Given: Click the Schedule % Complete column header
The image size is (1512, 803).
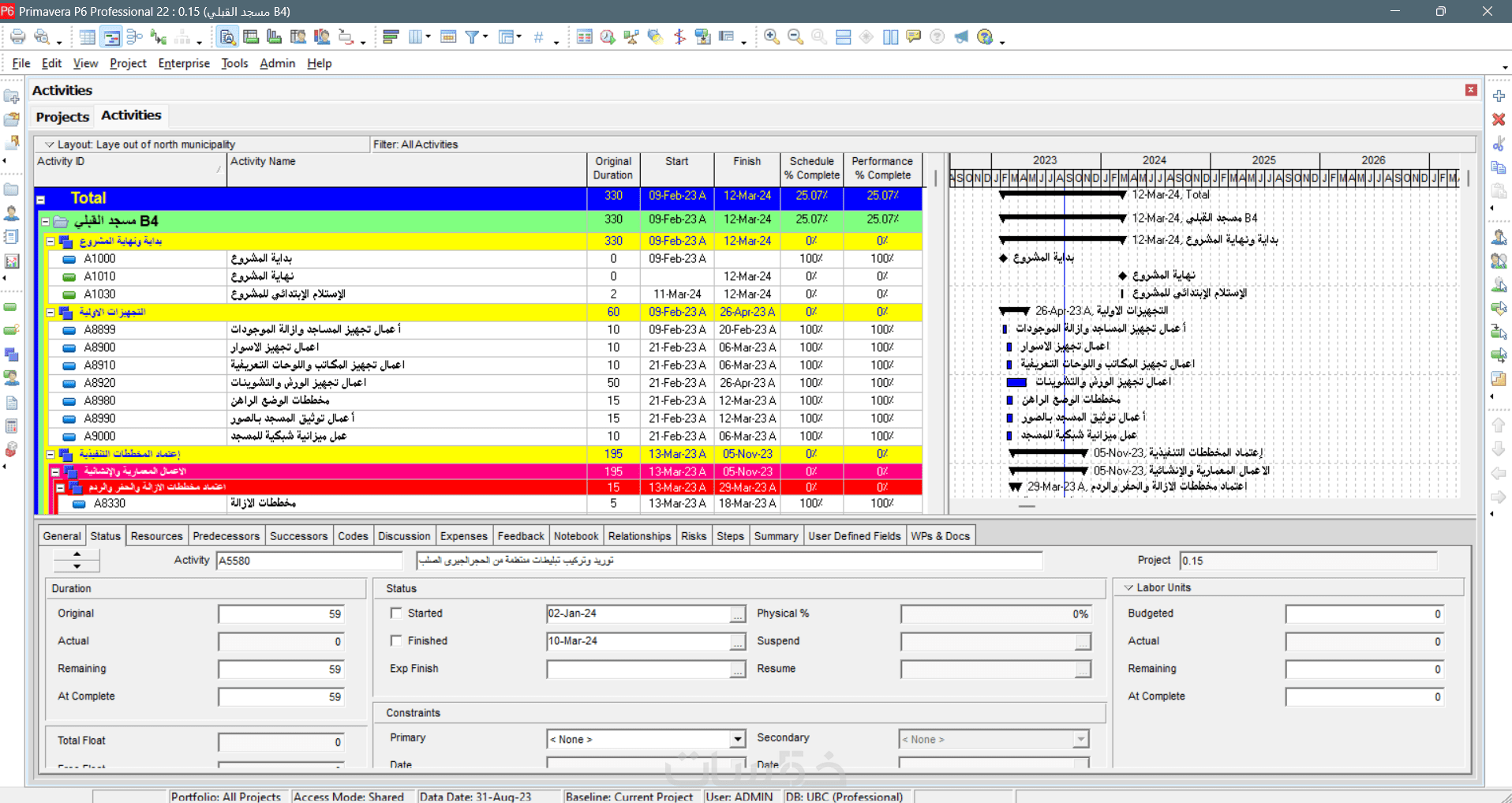Looking at the screenshot, I should pyautogui.click(x=811, y=169).
